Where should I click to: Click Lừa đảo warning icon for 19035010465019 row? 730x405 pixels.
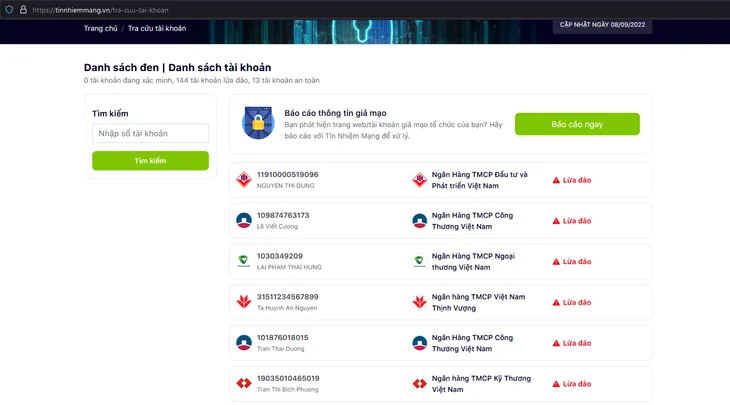pos(556,384)
